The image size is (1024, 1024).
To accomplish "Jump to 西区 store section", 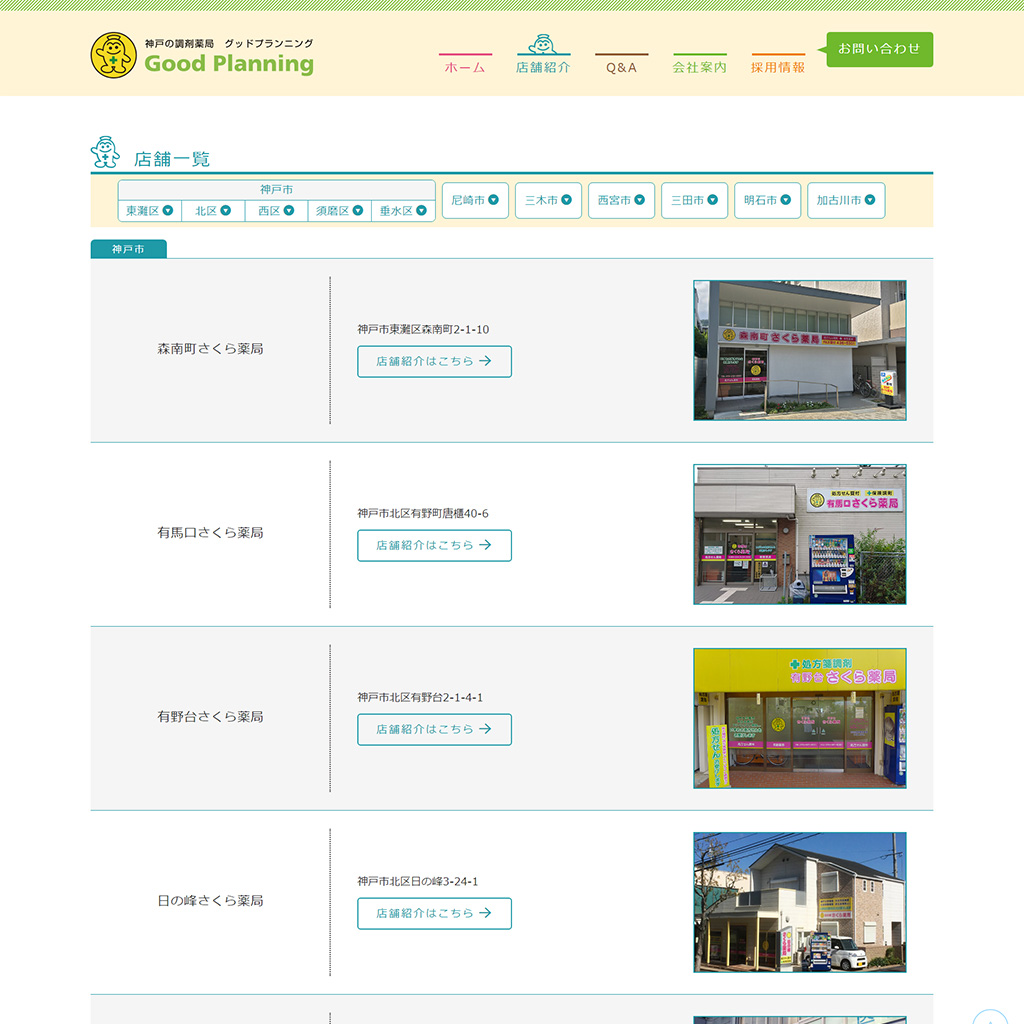I will tap(276, 210).
